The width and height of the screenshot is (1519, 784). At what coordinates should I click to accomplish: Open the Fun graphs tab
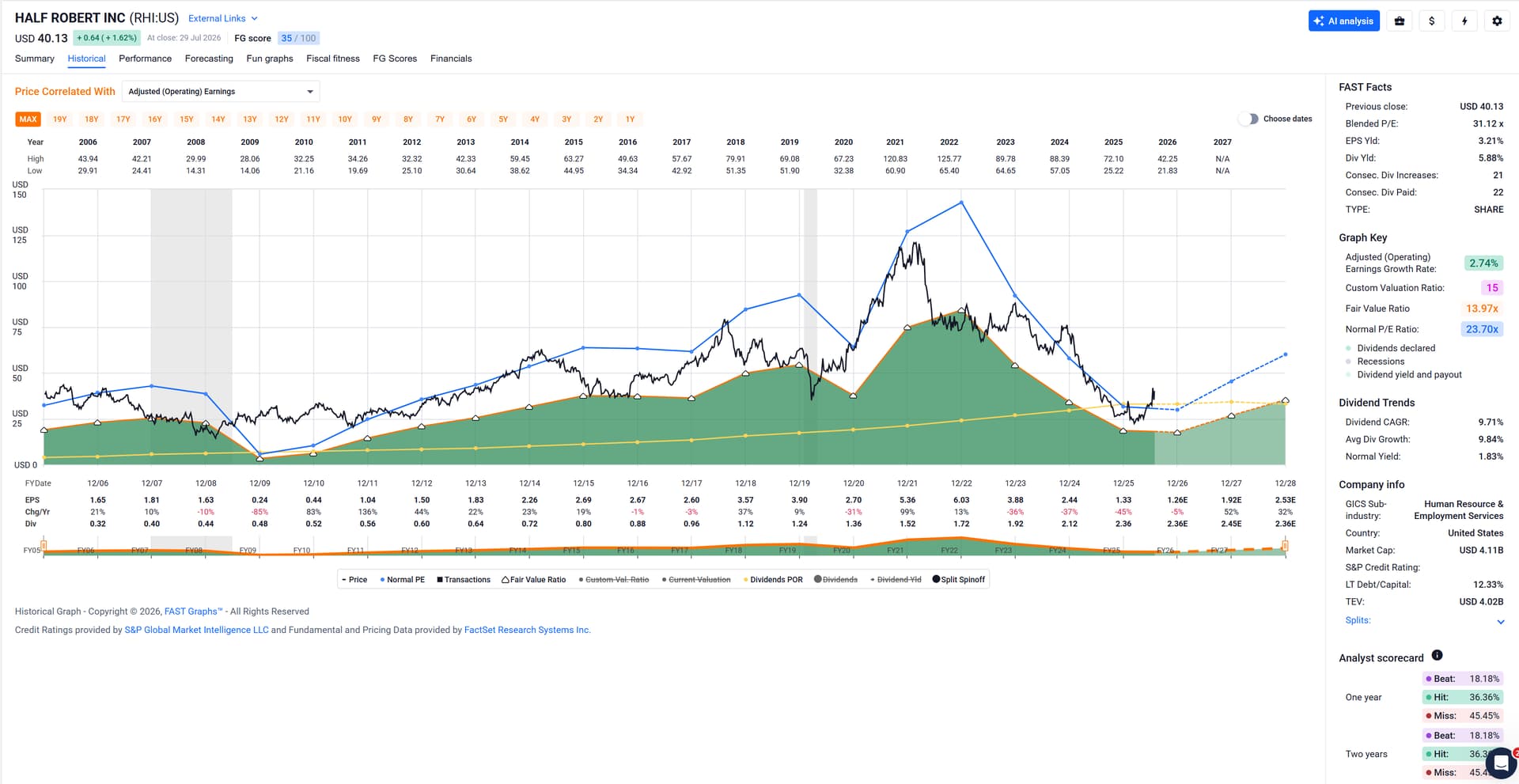click(270, 59)
